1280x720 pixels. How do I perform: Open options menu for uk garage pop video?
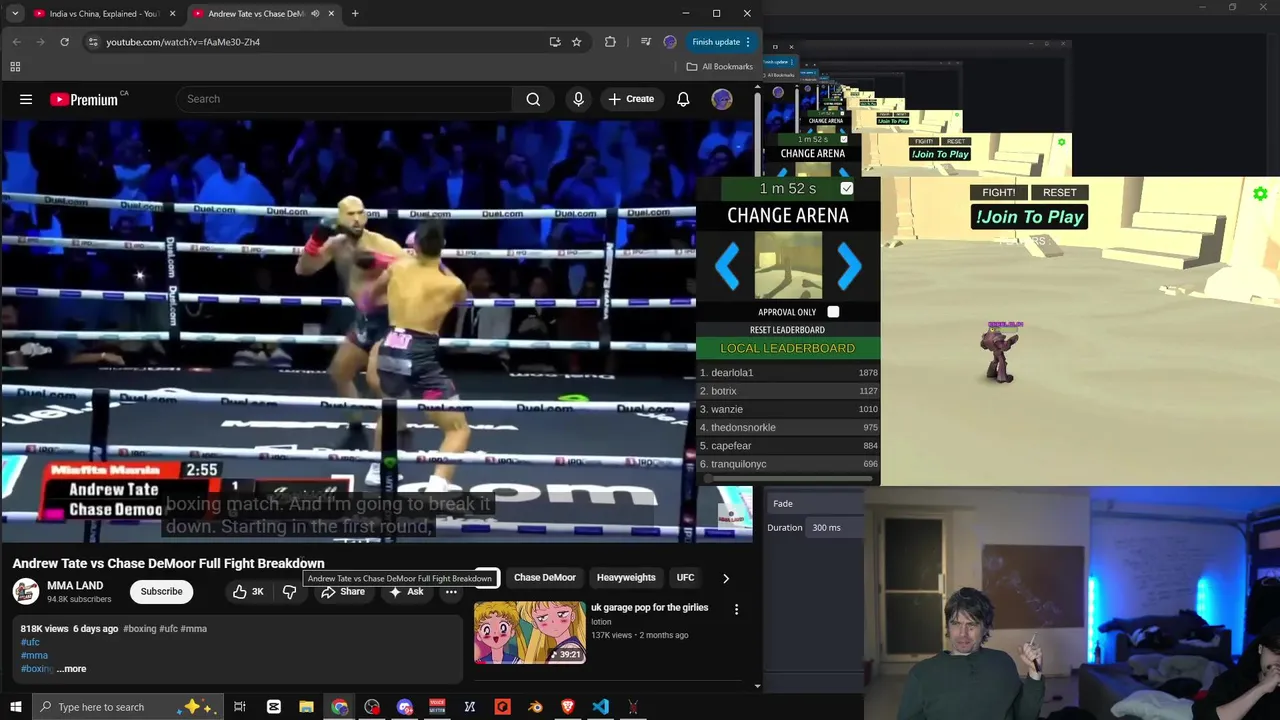(736, 609)
